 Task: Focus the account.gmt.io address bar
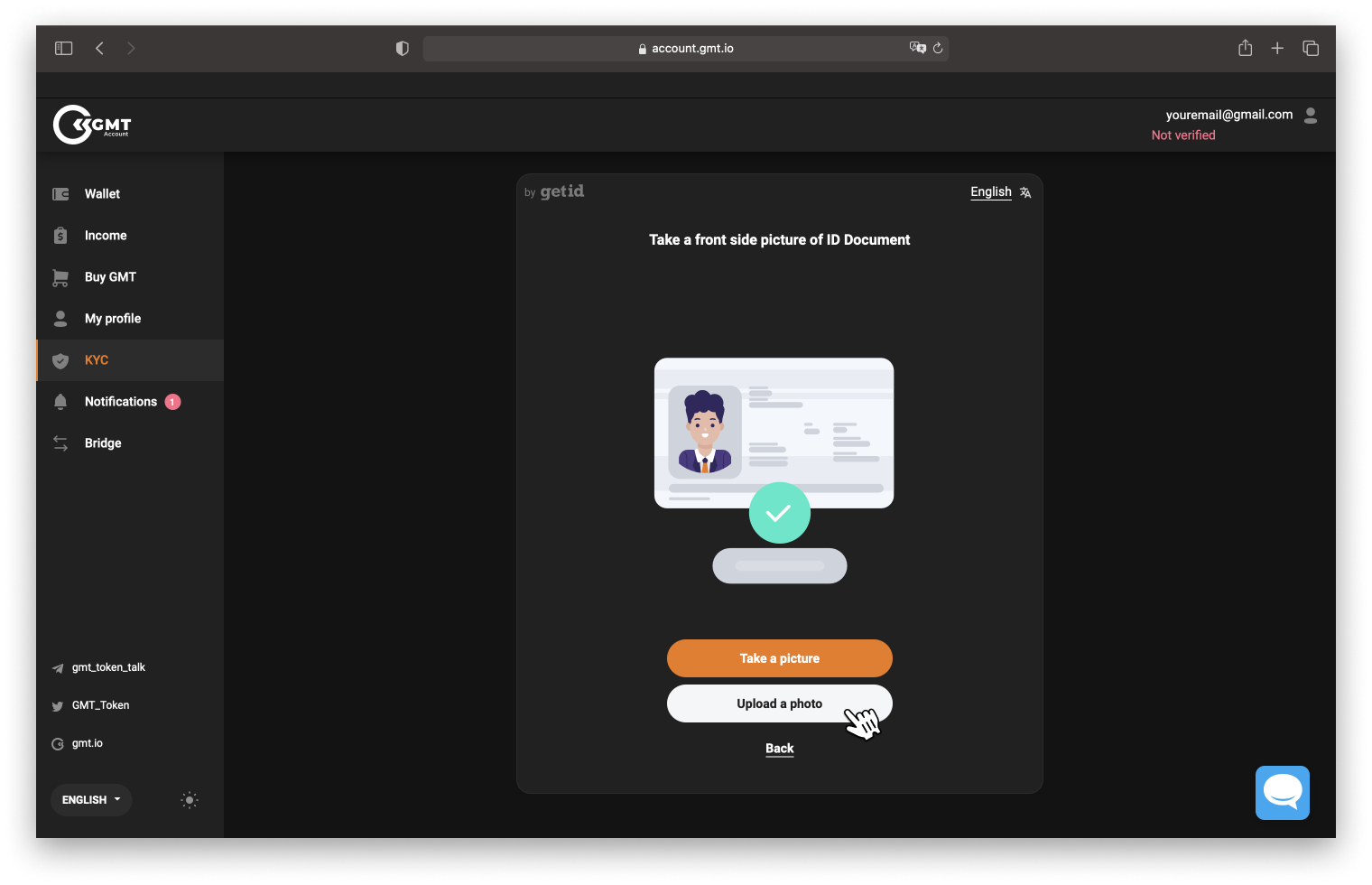coord(685,48)
